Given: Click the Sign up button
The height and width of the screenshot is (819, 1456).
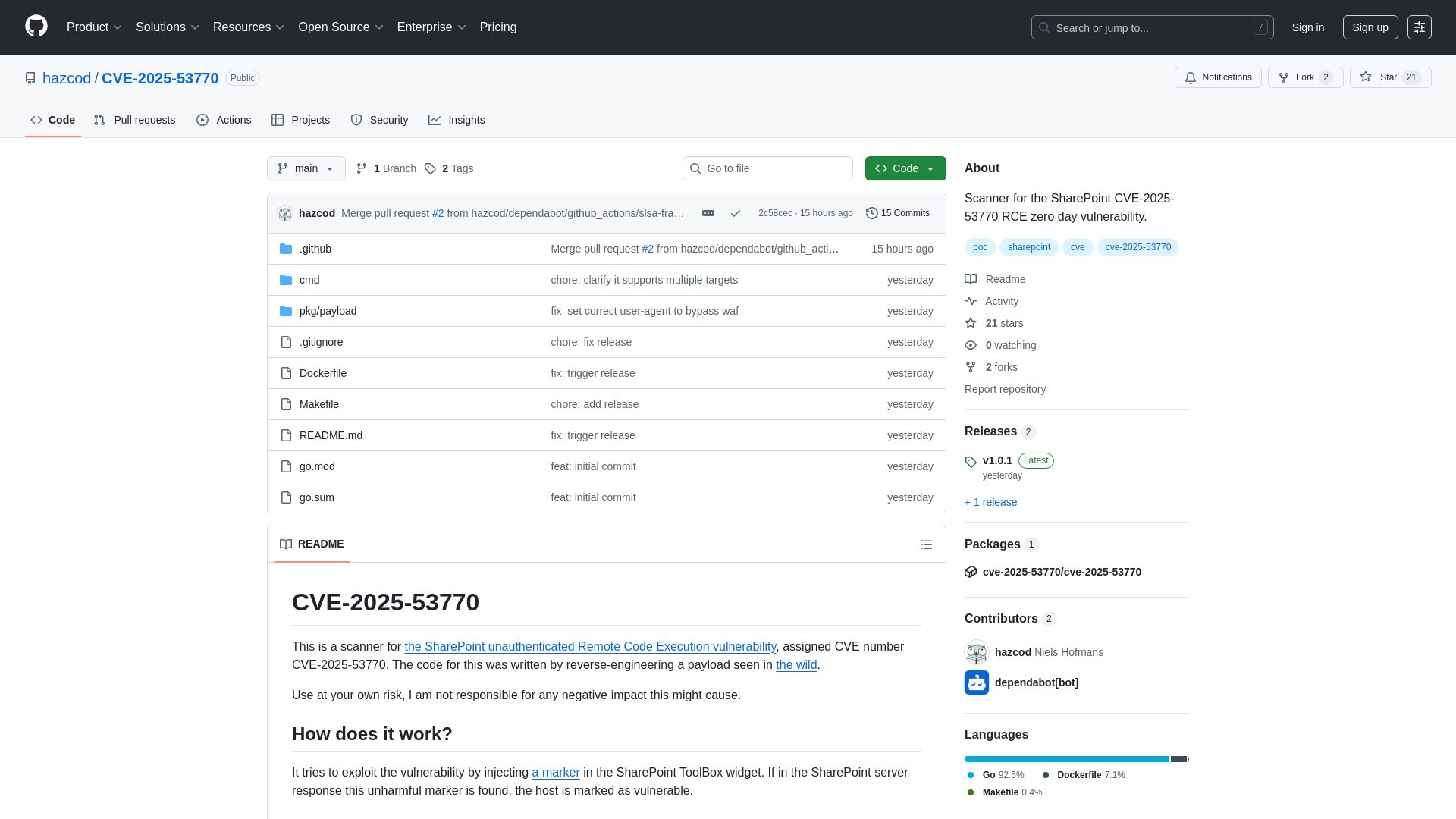Looking at the screenshot, I should pyautogui.click(x=1370, y=27).
